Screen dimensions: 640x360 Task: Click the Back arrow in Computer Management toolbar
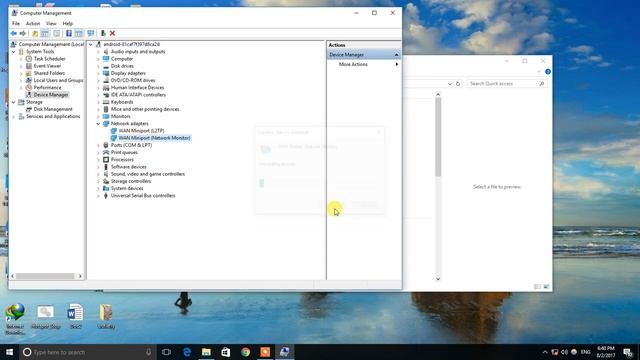pyautogui.click(x=14, y=33)
